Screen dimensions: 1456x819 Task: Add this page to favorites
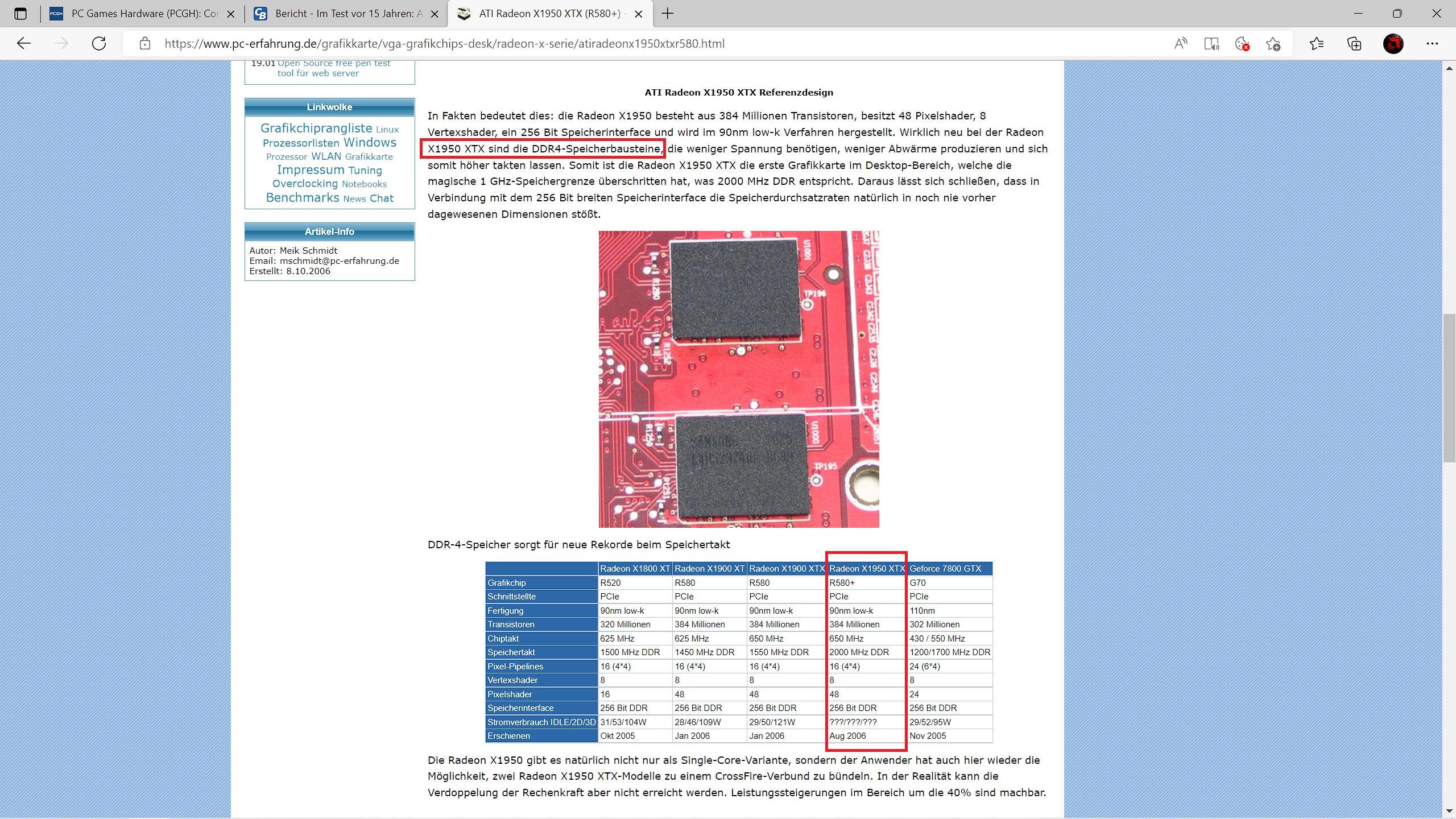(x=1273, y=44)
